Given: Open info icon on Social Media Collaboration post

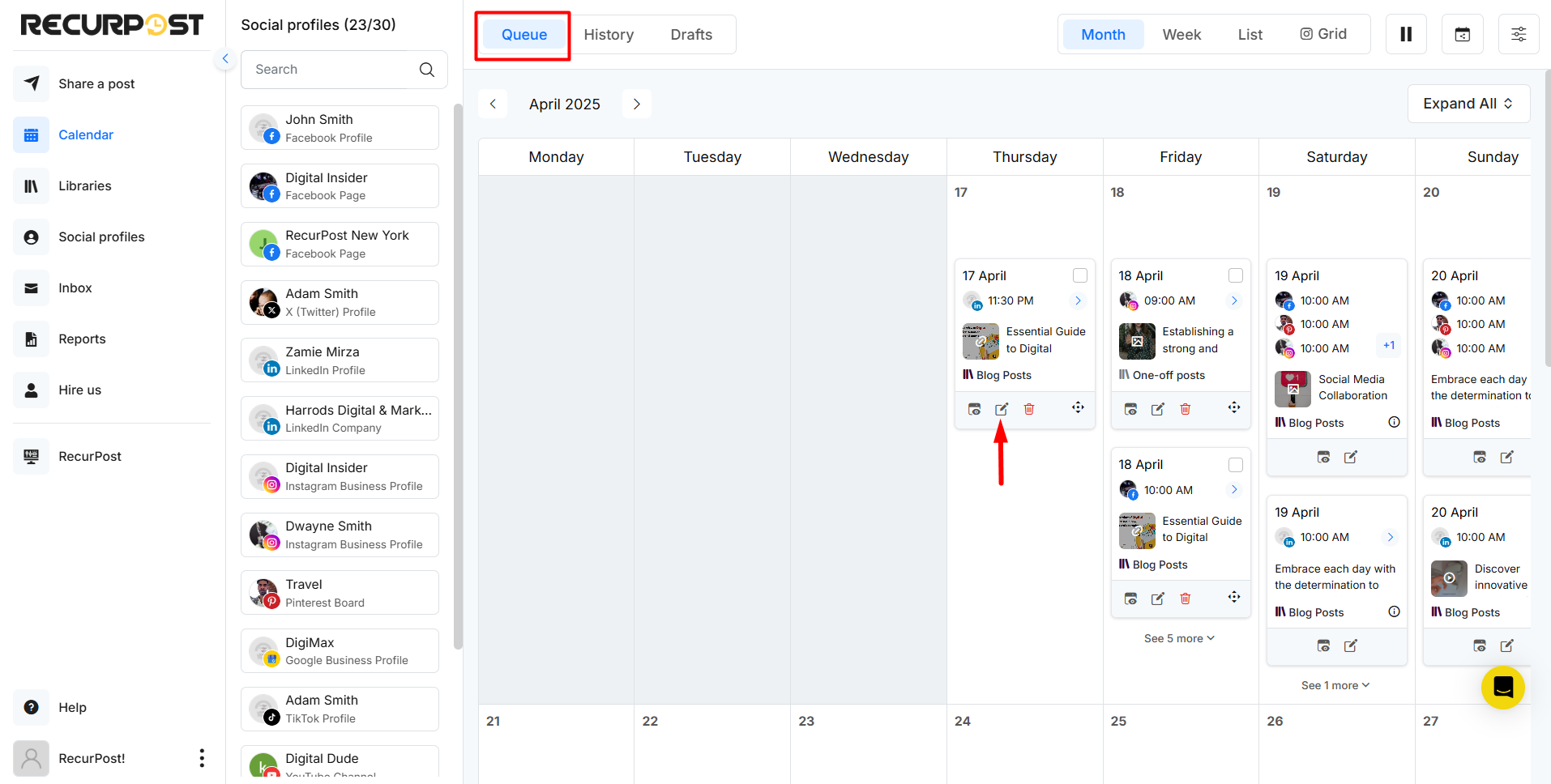Looking at the screenshot, I should click(1394, 422).
